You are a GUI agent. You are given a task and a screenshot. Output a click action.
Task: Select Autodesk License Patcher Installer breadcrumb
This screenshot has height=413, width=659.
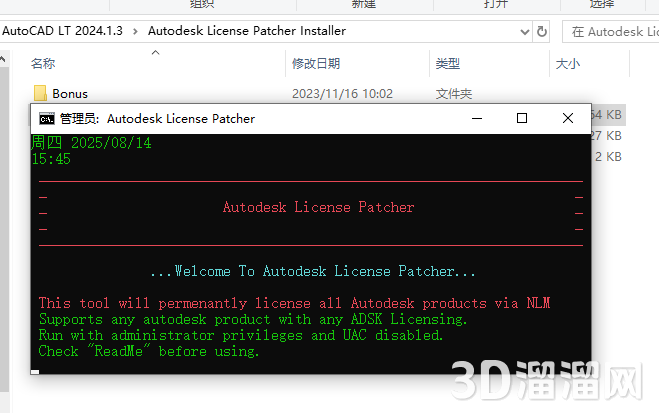(x=247, y=31)
